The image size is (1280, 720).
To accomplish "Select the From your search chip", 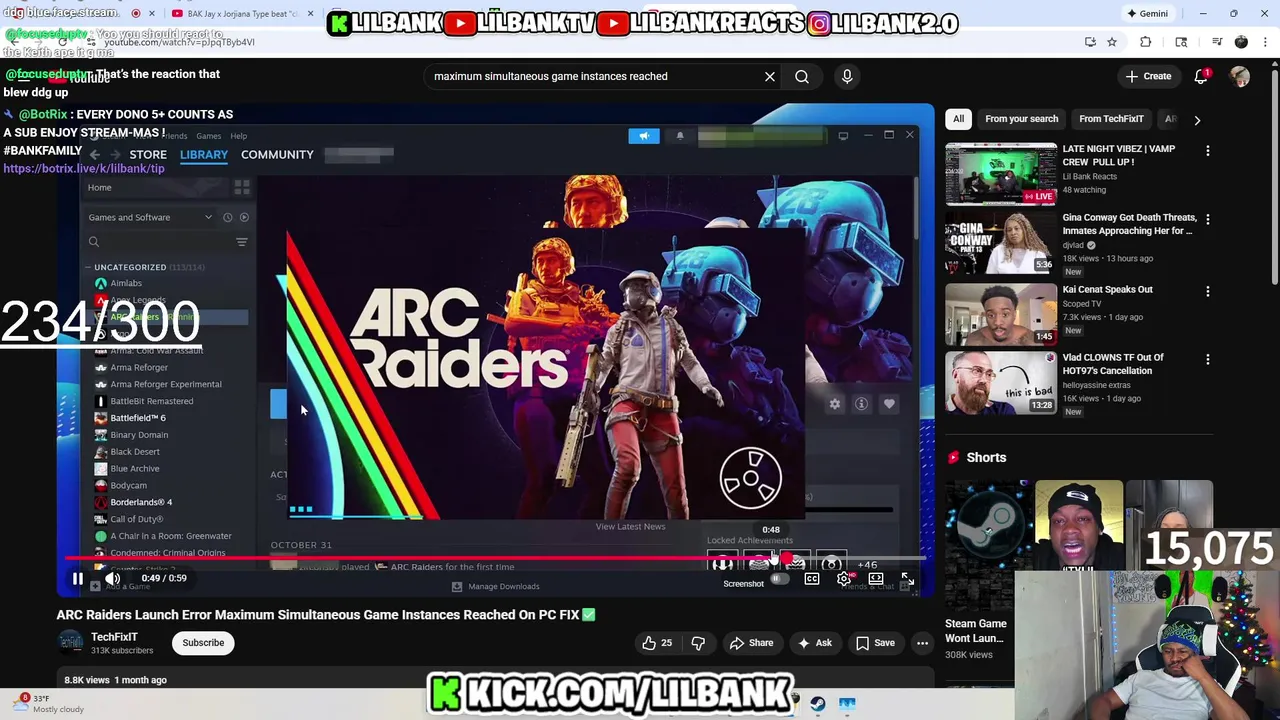I will [x=1021, y=119].
